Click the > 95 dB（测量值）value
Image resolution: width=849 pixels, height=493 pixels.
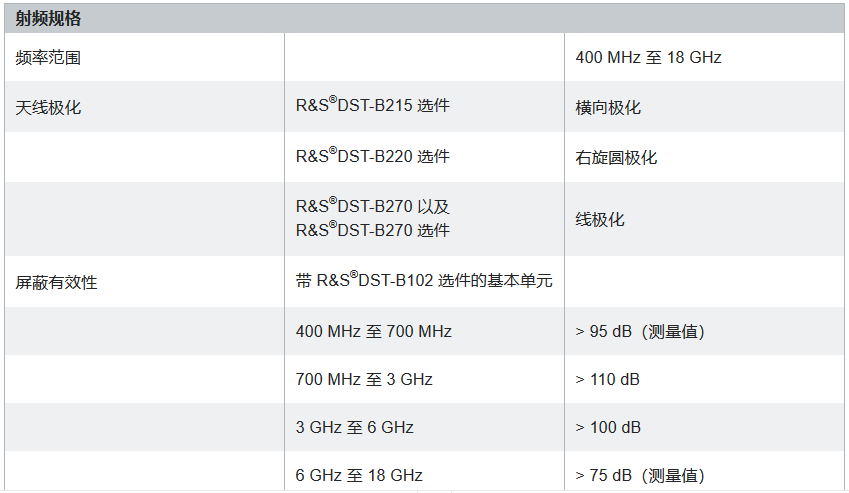tap(639, 331)
